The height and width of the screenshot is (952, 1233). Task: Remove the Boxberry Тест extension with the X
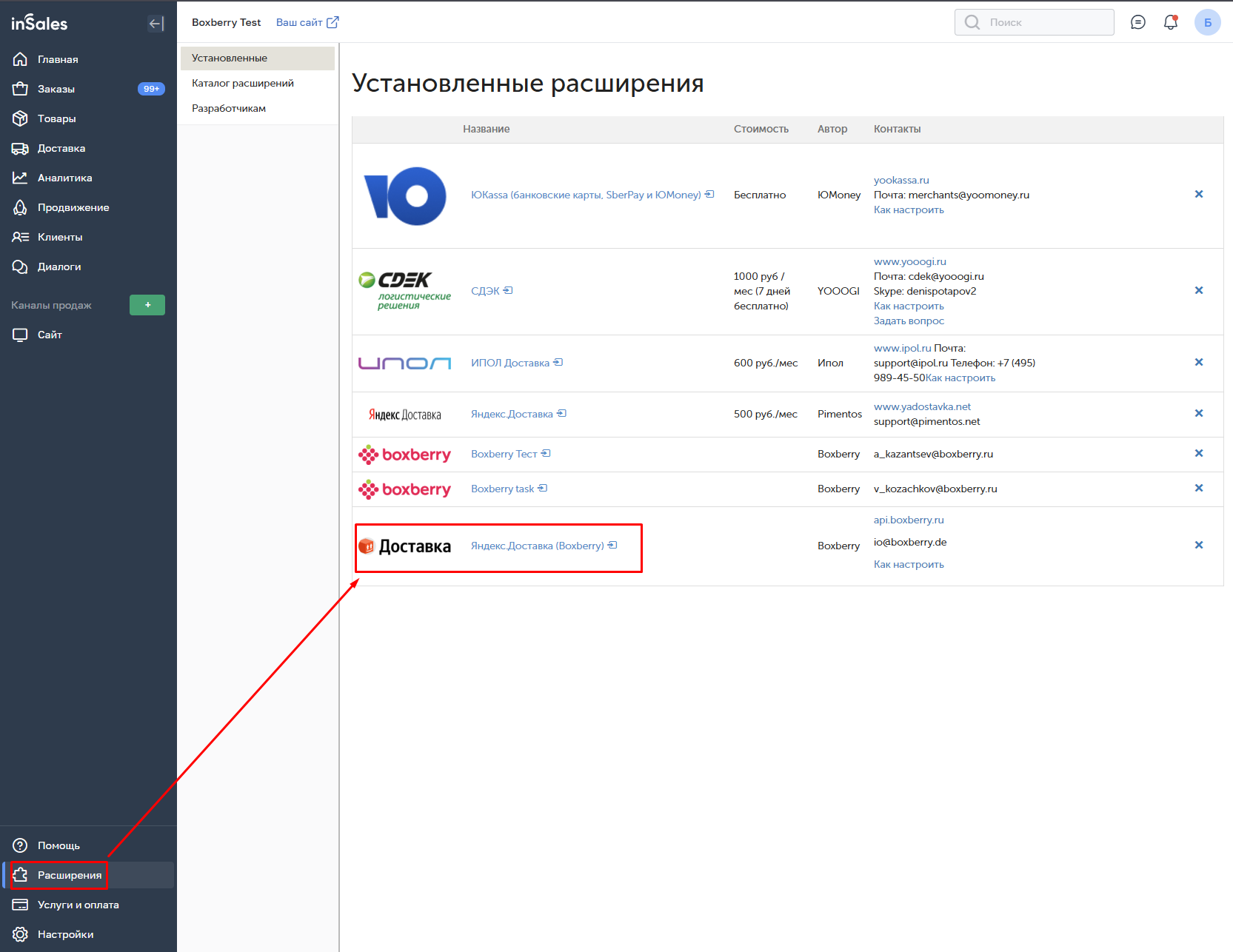tap(1199, 453)
